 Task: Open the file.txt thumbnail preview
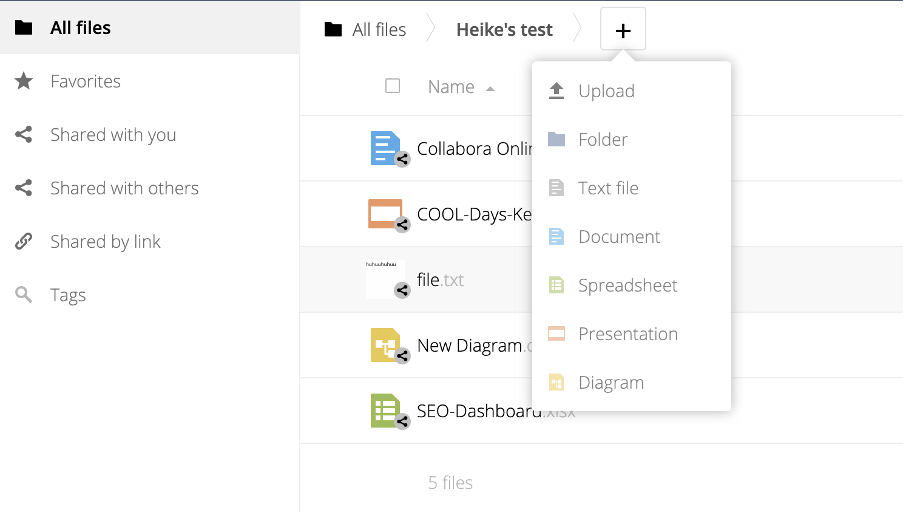(385, 279)
